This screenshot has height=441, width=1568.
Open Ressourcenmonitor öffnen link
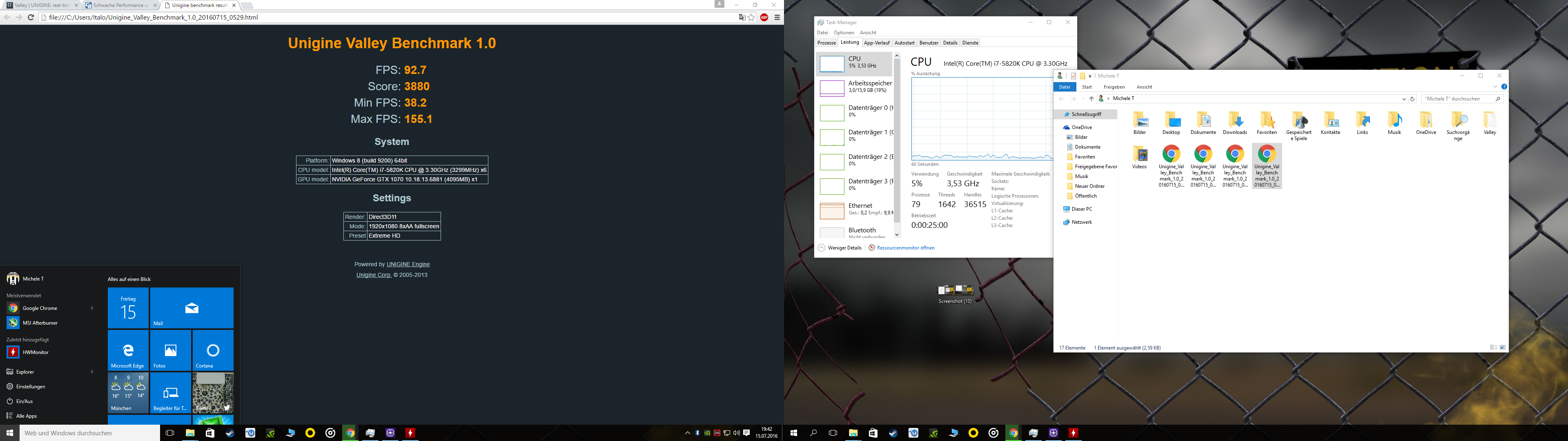click(905, 248)
